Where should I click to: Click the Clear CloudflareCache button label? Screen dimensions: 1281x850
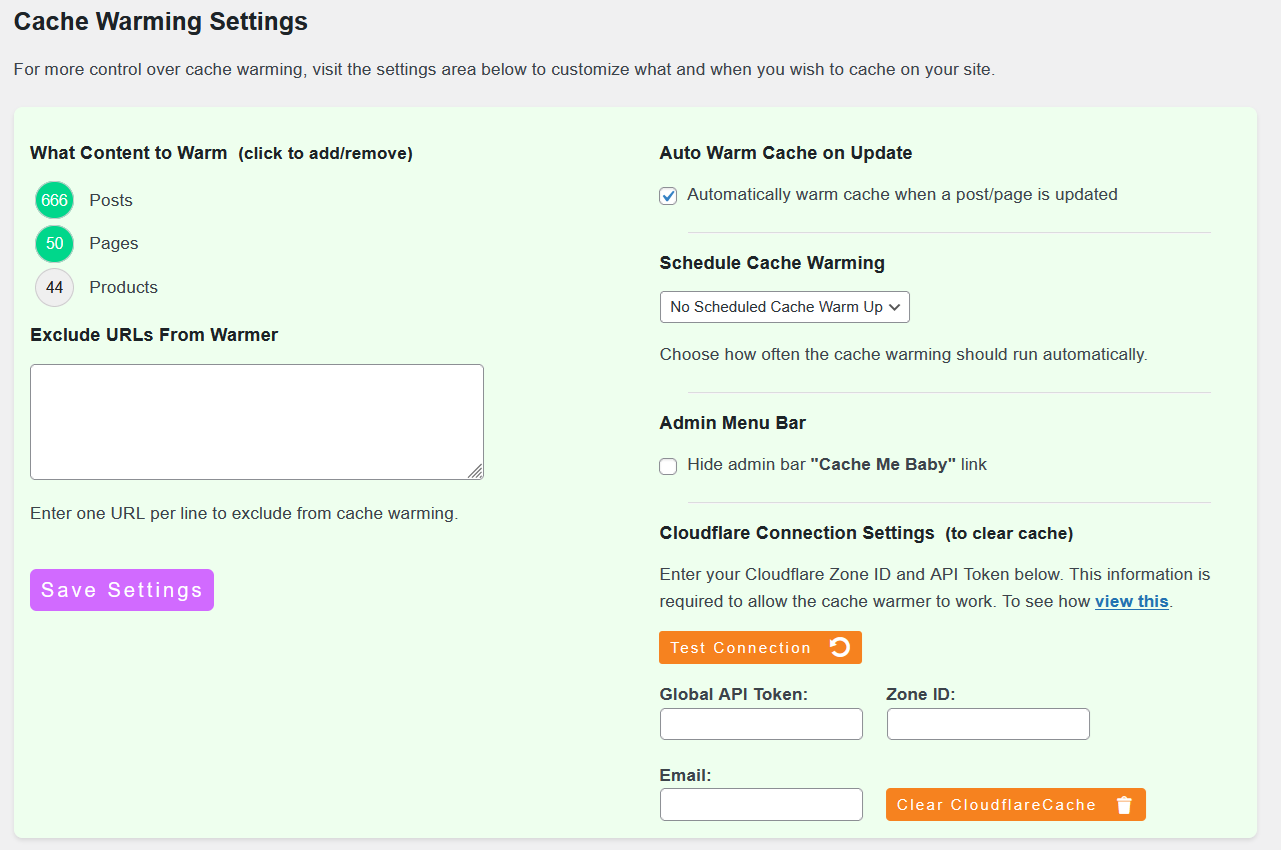pos(996,805)
